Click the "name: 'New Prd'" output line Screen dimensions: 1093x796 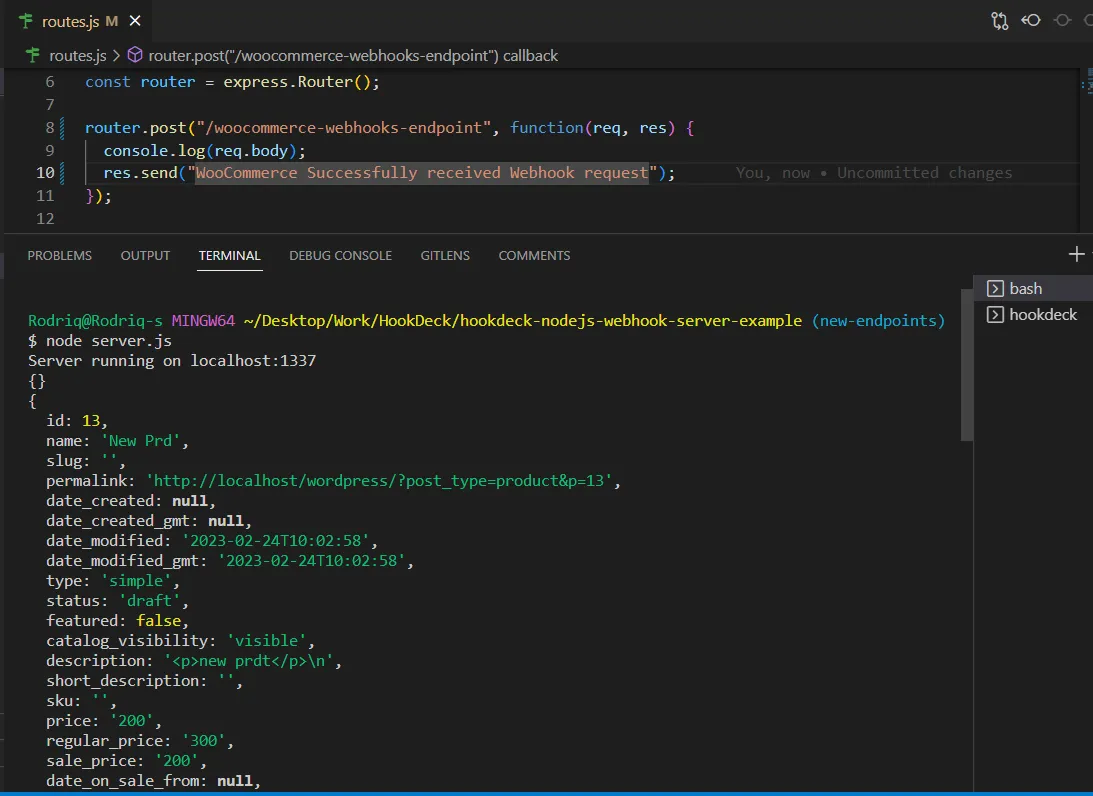coord(117,441)
